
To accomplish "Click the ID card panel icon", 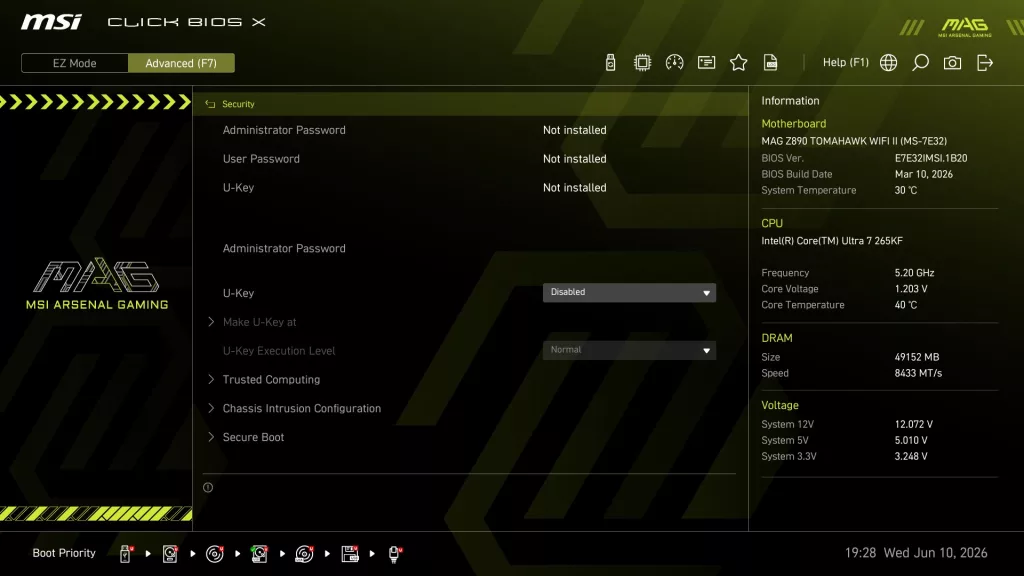I will coord(707,63).
